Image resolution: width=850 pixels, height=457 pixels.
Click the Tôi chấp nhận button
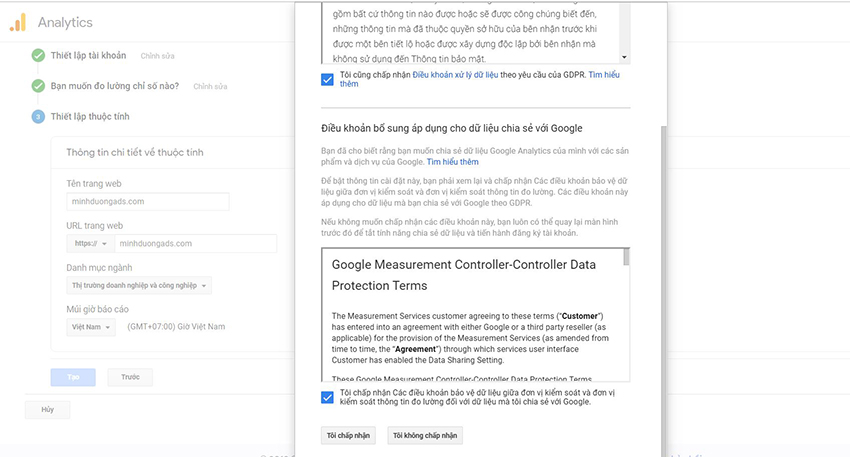pyautogui.click(x=348, y=435)
